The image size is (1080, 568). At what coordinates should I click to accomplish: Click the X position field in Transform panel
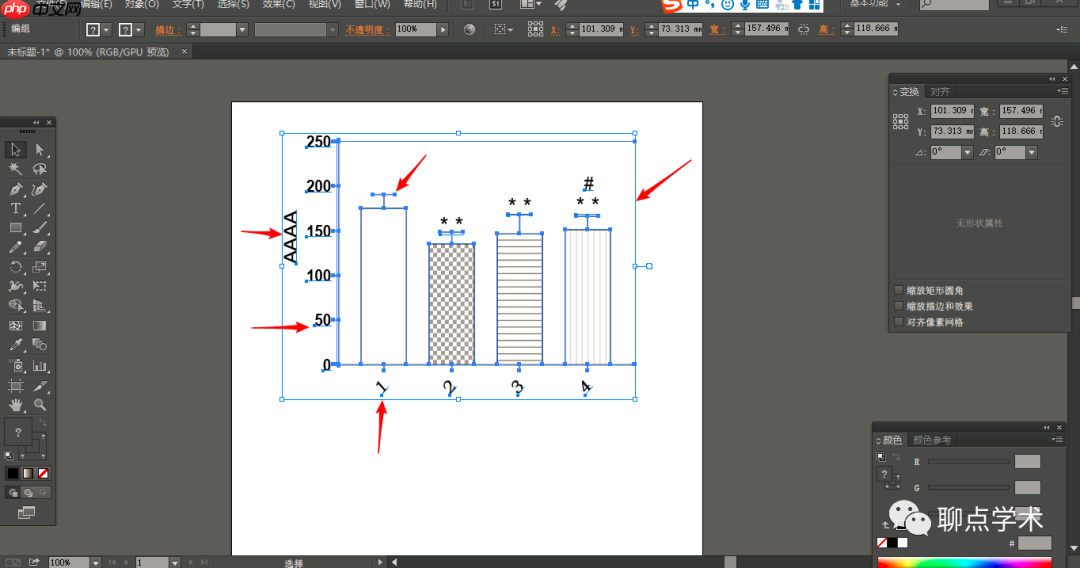coord(952,111)
